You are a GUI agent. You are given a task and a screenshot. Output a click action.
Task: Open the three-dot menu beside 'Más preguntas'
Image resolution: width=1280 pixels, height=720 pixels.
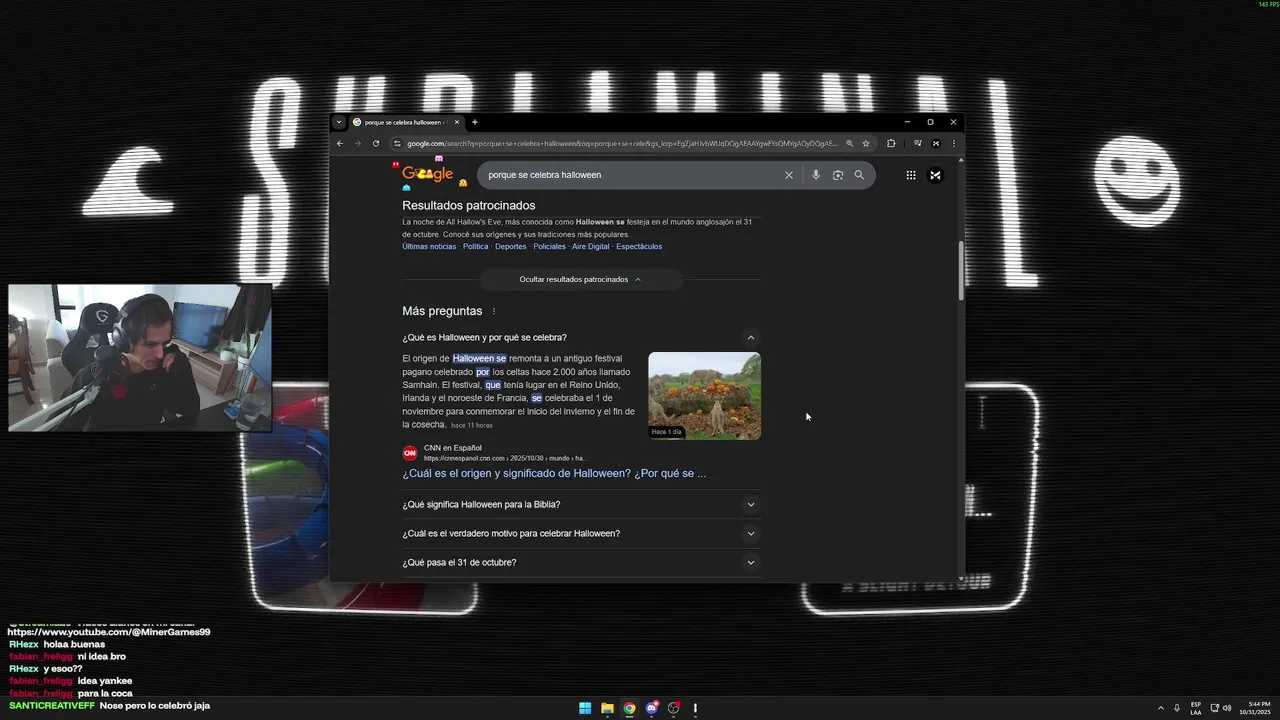point(493,311)
